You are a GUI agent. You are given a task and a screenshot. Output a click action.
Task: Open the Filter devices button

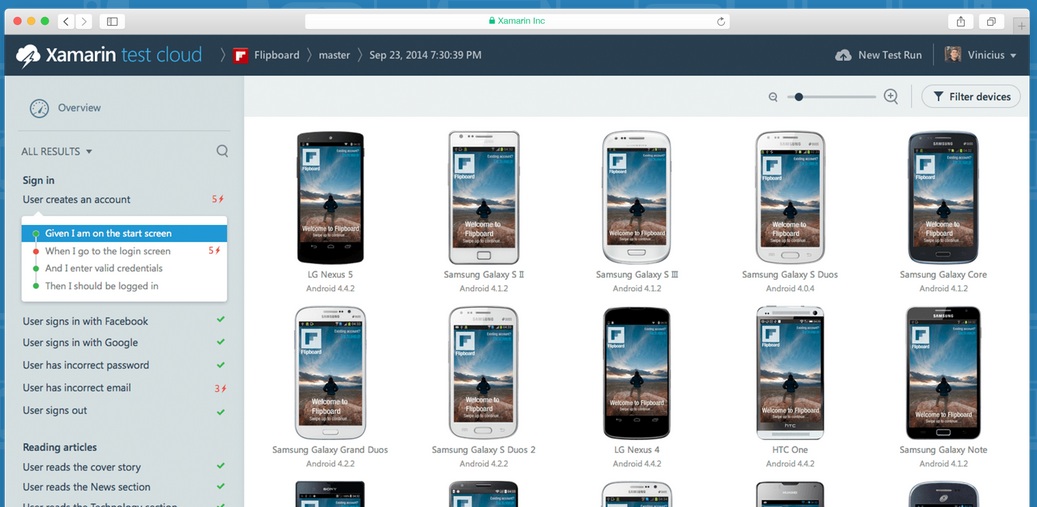(971, 97)
